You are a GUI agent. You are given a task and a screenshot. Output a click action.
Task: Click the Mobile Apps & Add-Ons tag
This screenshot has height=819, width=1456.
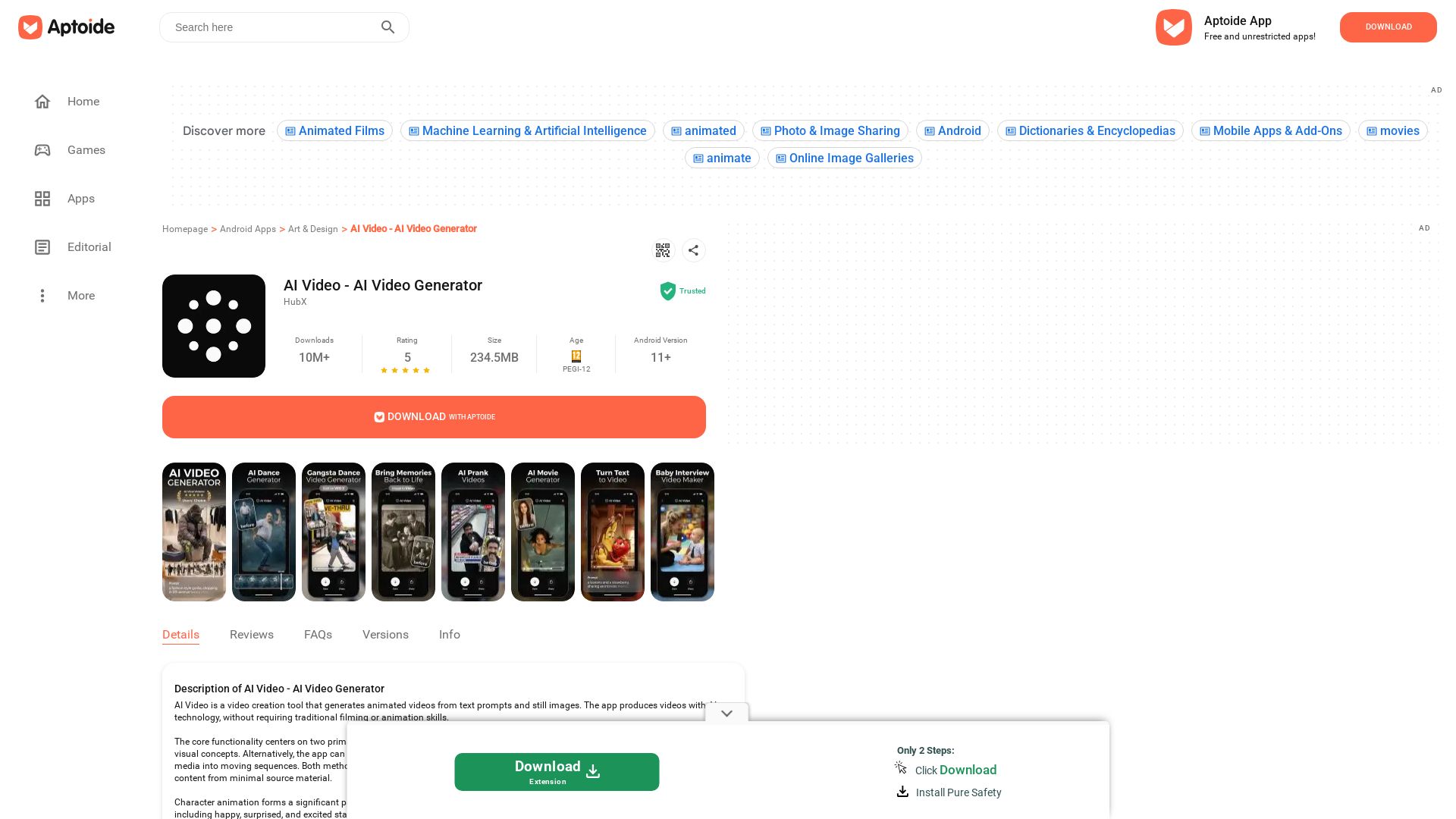click(1271, 131)
